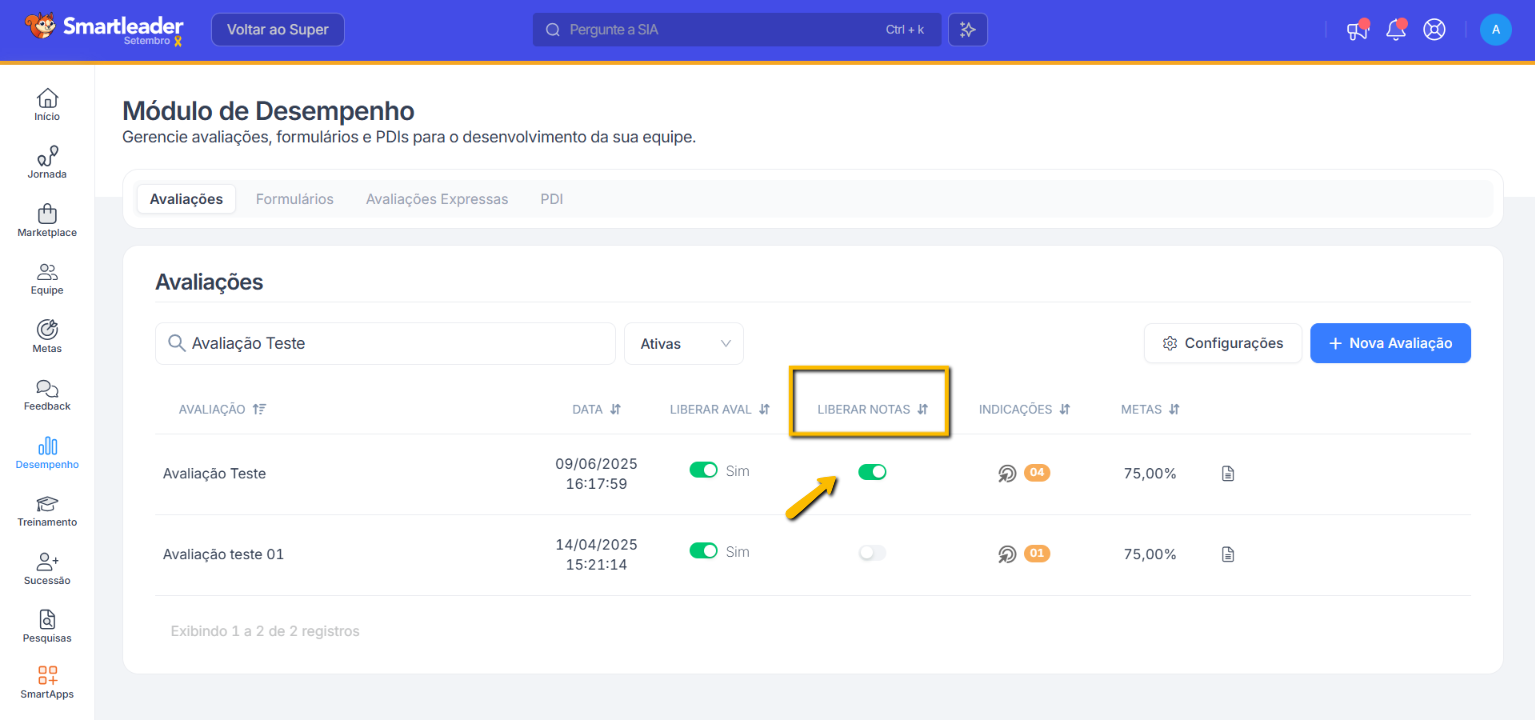Open the Ativas status filter dropdown
The height and width of the screenshot is (720, 1535).
(x=684, y=343)
